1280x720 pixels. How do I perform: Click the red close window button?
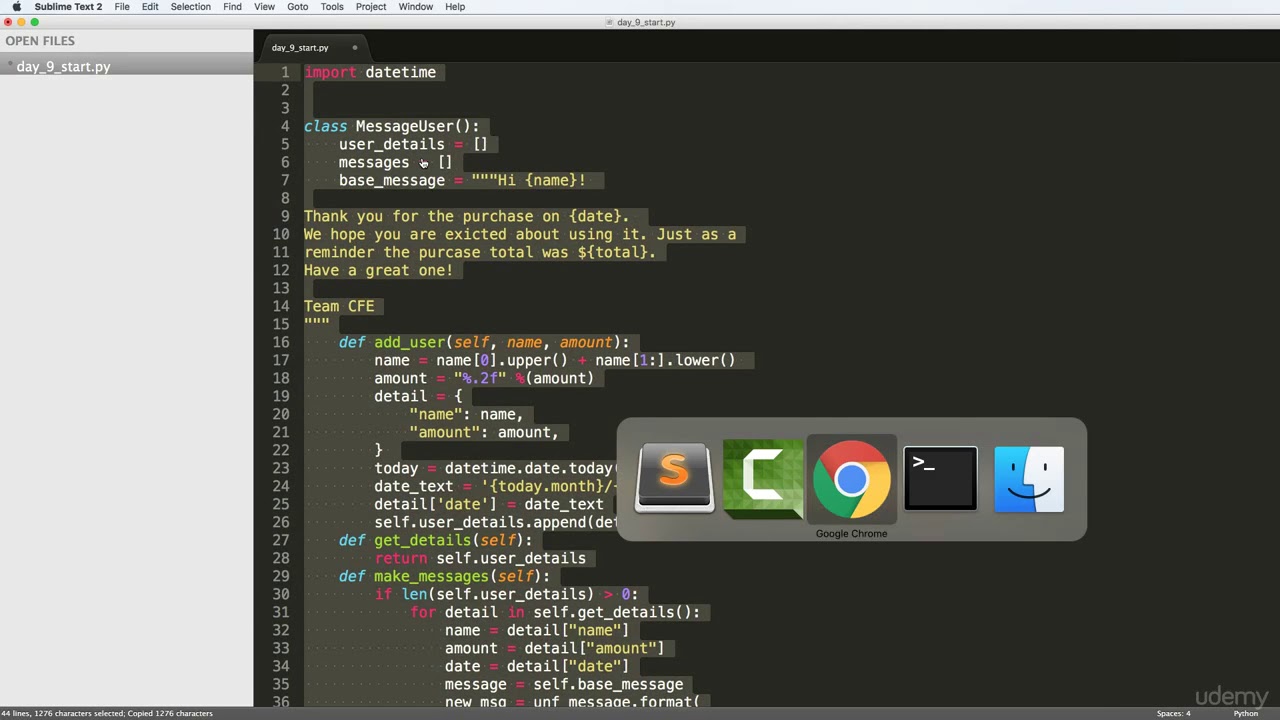point(7,22)
